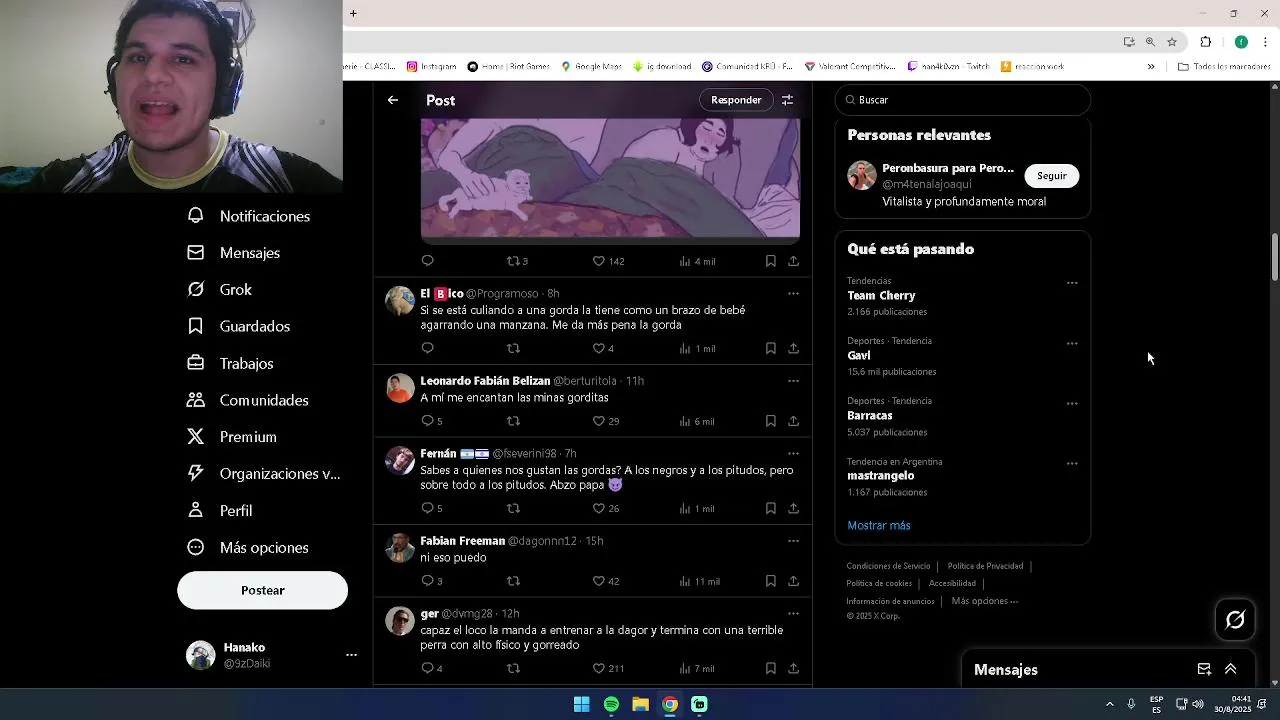This screenshot has width=1280, height=720.
Task: Open a new browser tab
Action: pos(353,13)
